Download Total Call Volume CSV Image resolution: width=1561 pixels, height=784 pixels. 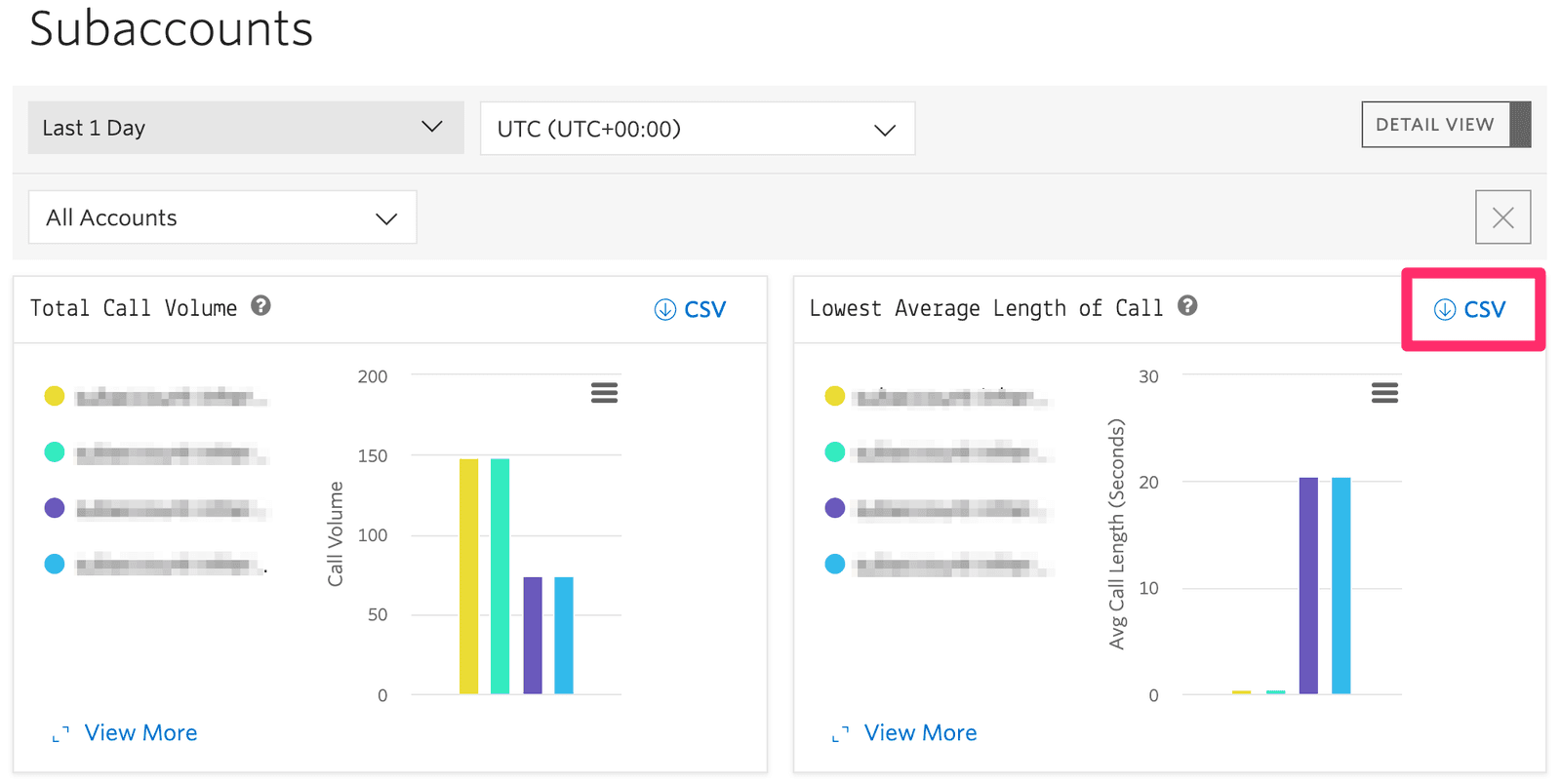691,310
